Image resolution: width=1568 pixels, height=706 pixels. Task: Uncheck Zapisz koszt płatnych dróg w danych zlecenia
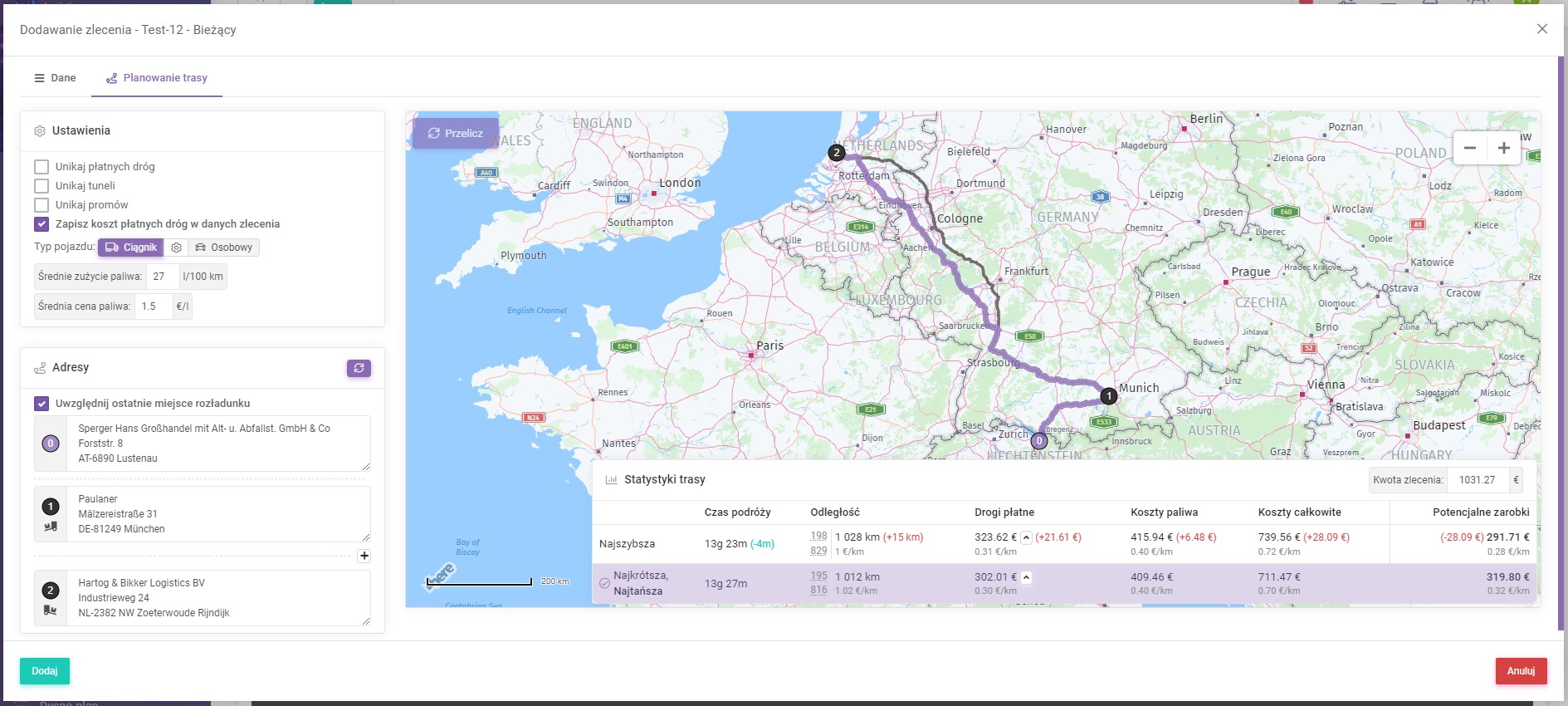[42, 224]
